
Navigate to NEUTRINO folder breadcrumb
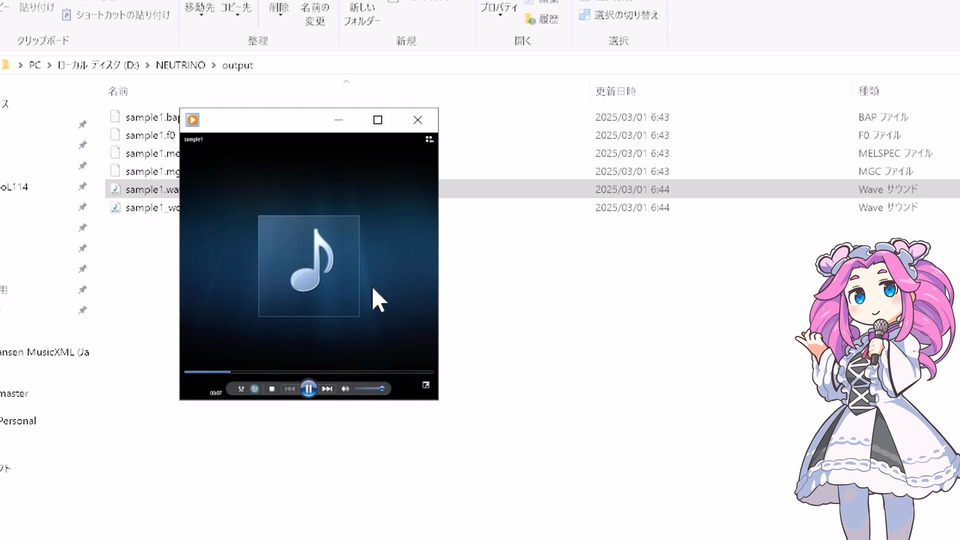click(x=180, y=65)
